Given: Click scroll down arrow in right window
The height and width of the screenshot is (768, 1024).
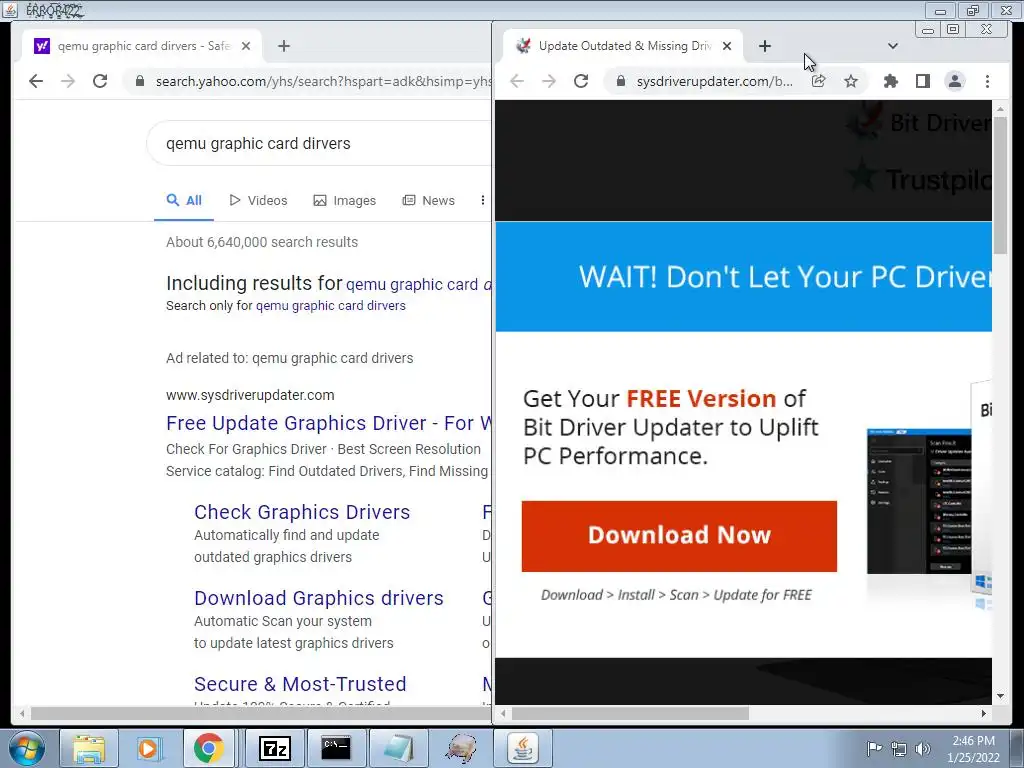Looking at the screenshot, I should (x=1000, y=696).
